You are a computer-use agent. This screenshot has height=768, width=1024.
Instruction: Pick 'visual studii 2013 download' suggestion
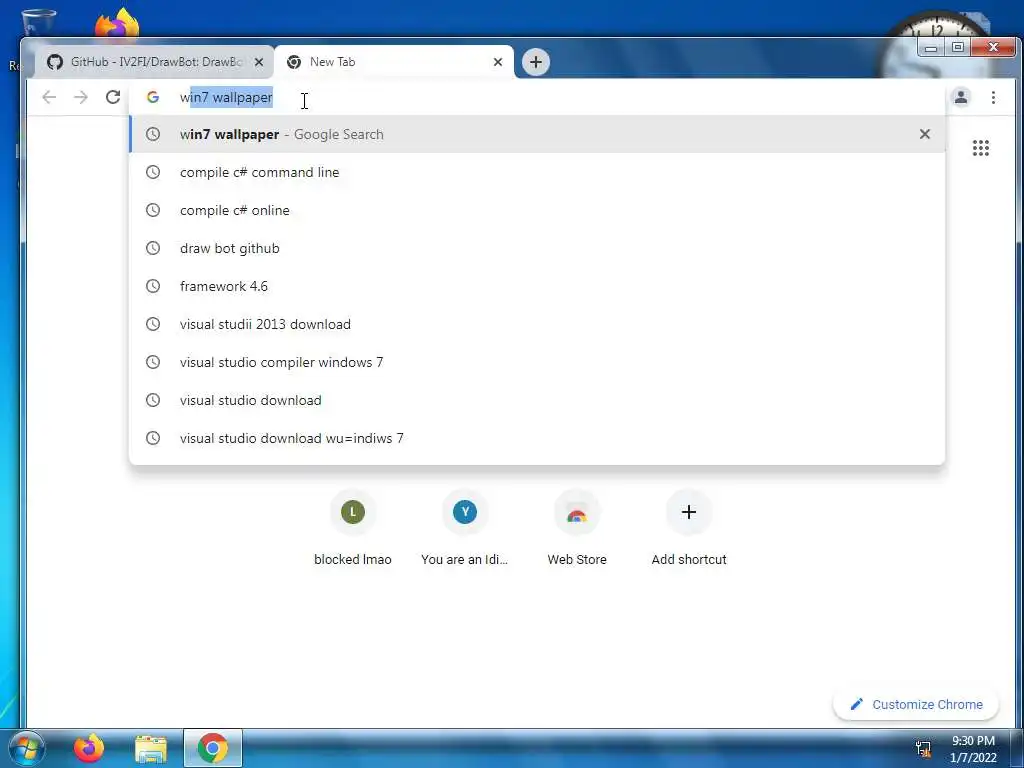click(537, 324)
